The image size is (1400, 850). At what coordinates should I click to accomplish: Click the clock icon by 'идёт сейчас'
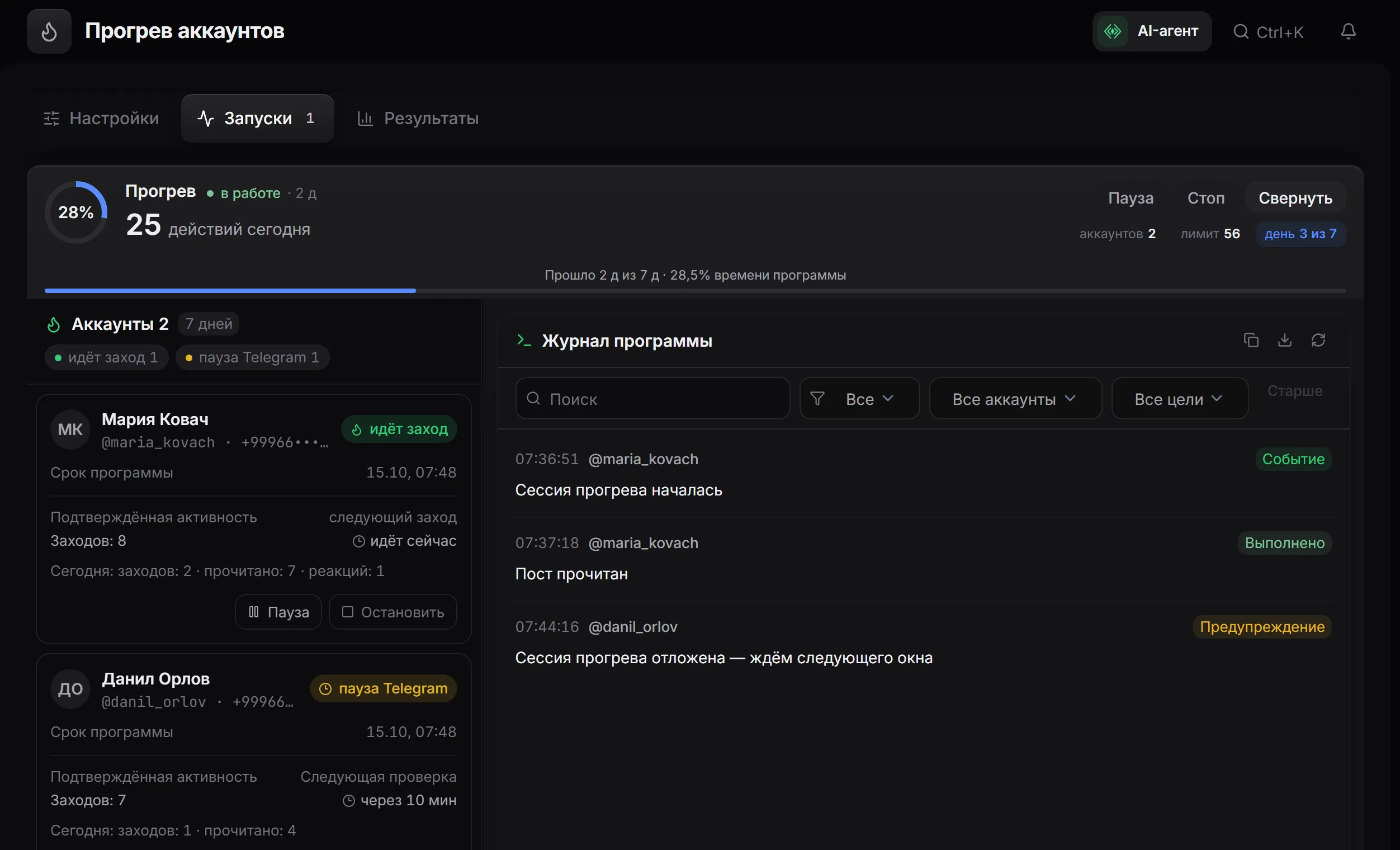point(358,541)
